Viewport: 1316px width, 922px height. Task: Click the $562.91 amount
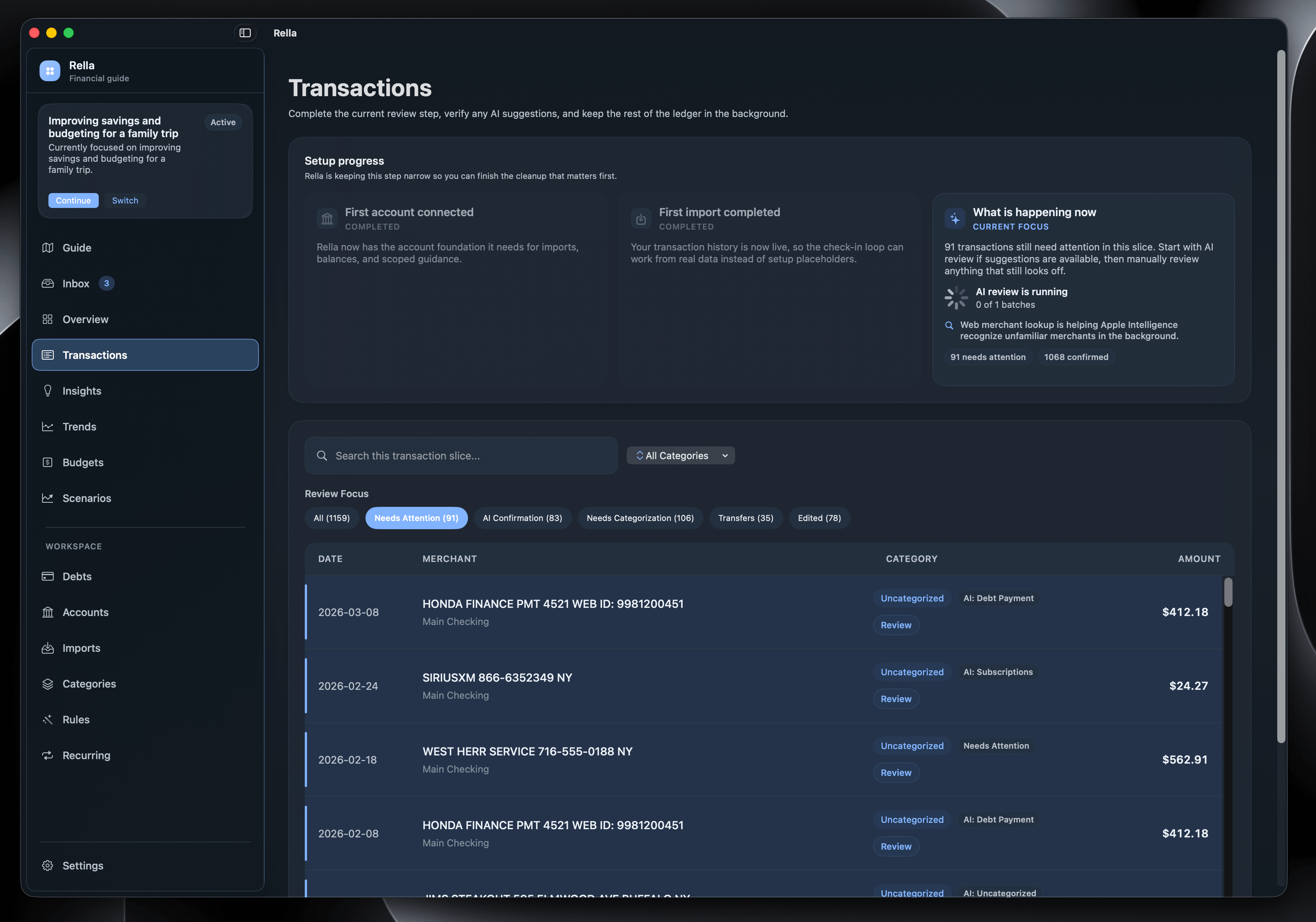(x=1185, y=759)
